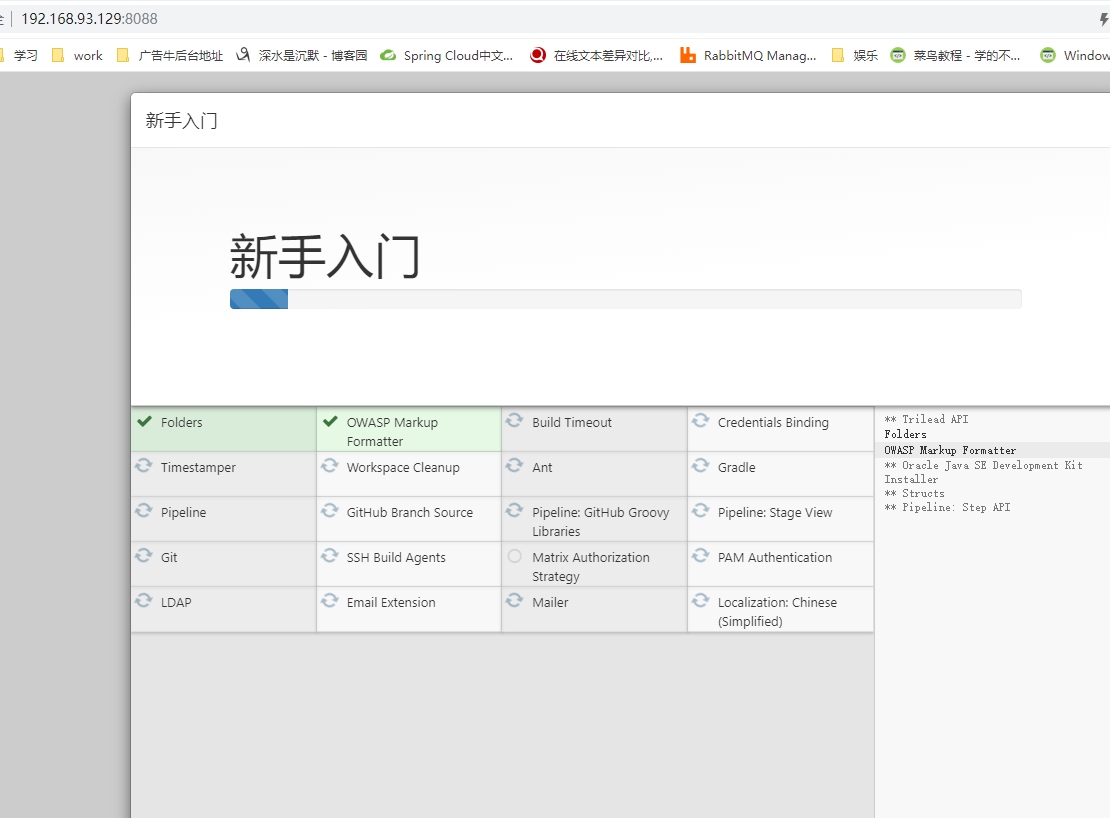Open the 深水是沉默 - 博客园 bookmark
The image size is (1110, 818).
click(300, 55)
